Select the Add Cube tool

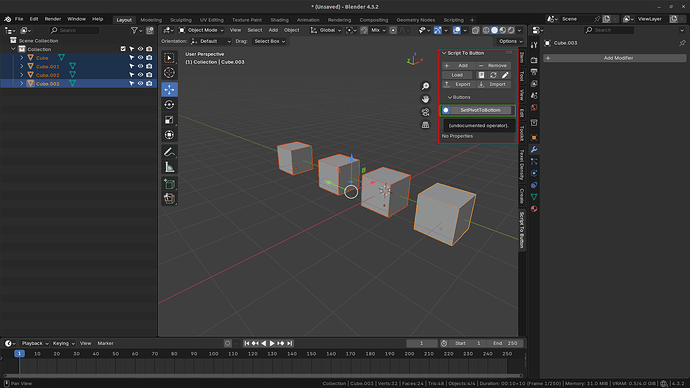tap(169, 184)
